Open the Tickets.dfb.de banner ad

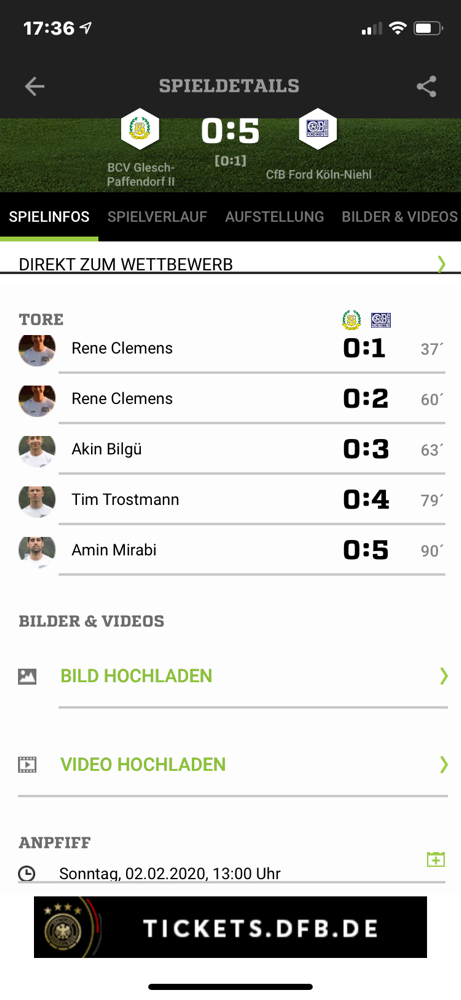point(230,927)
